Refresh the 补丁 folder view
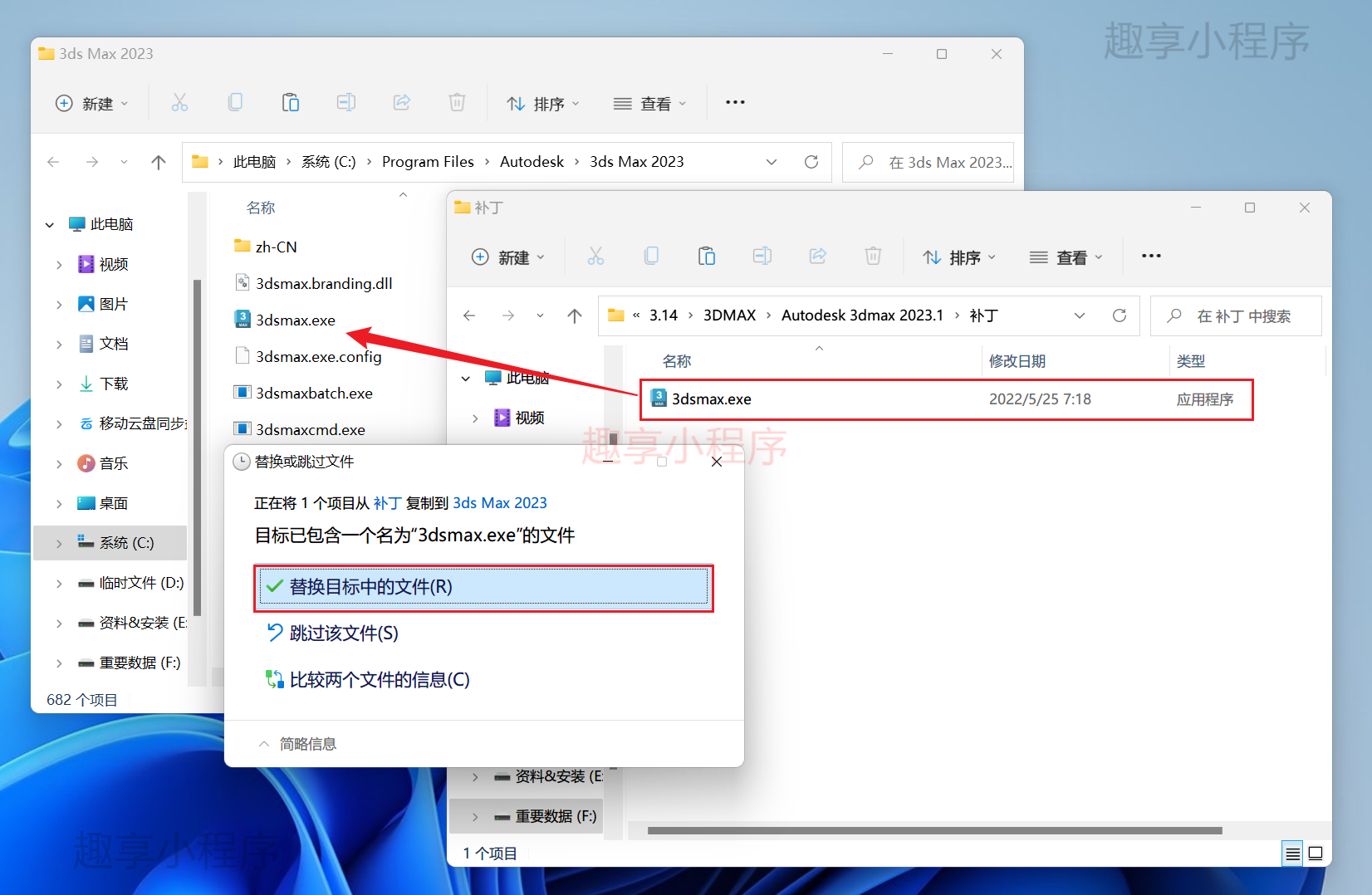 1120,315
